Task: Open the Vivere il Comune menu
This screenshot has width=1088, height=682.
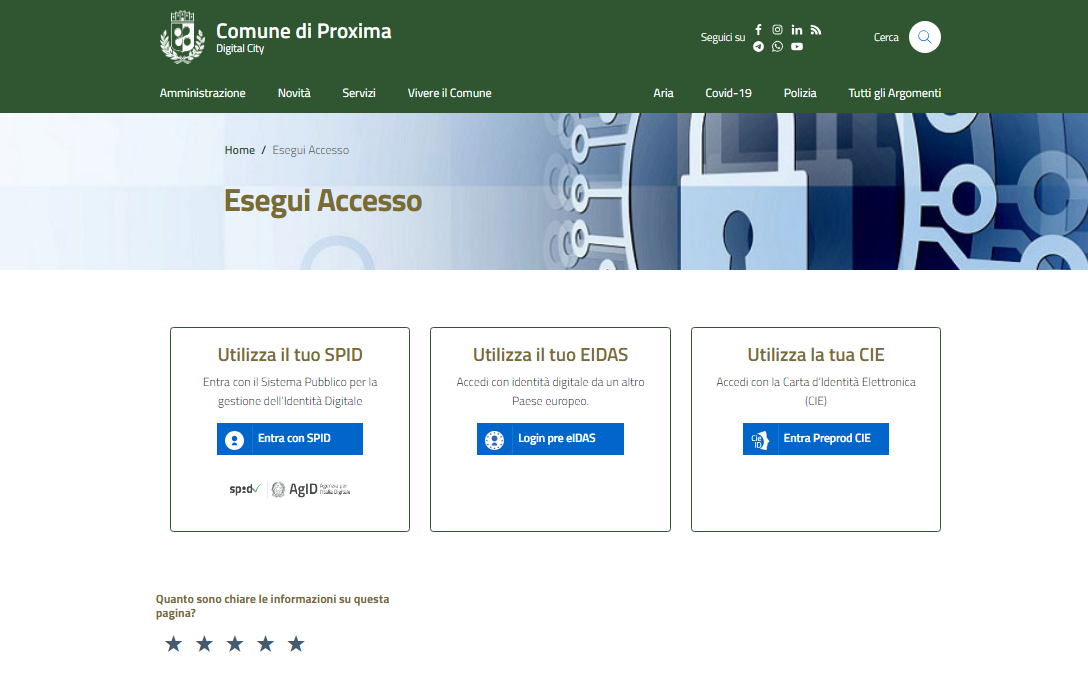Action: pyautogui.click(x=449, y=93)
